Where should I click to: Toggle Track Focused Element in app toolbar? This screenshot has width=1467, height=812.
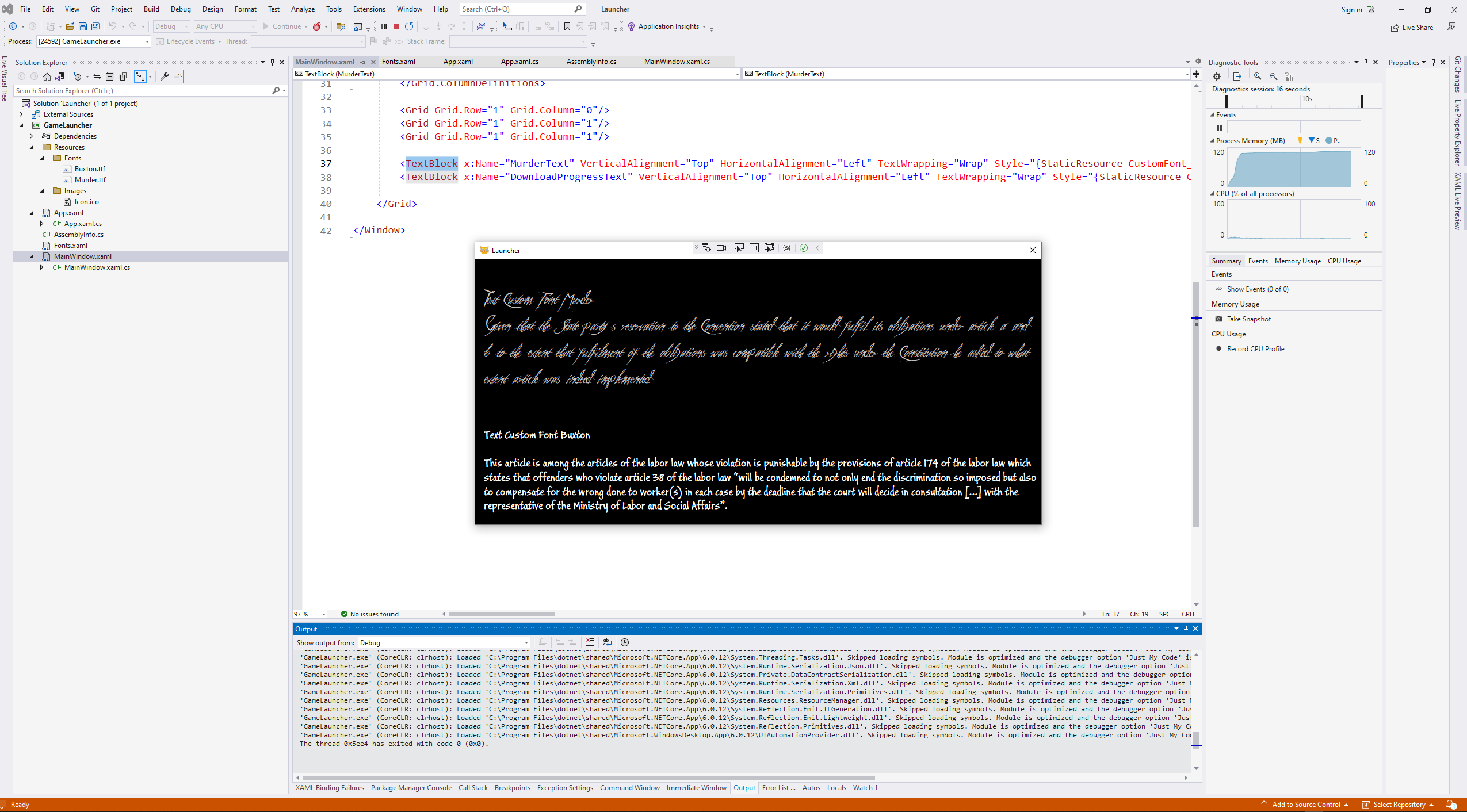(769, 248)
